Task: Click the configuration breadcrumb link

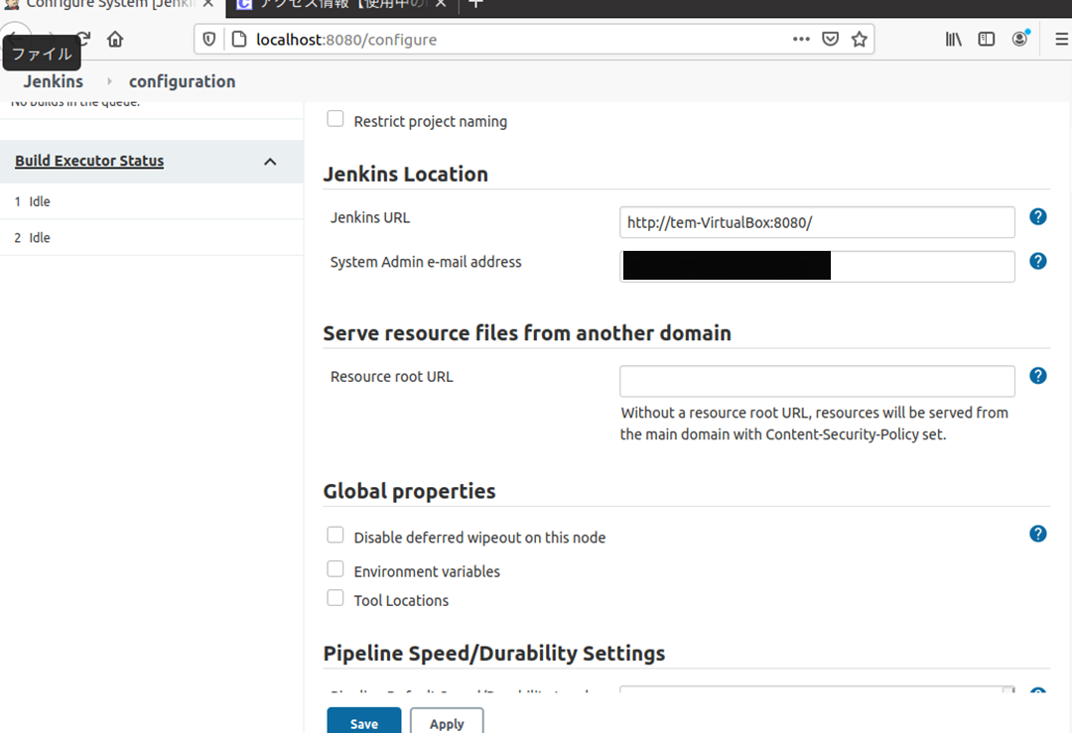Action: tap(182, 81)
